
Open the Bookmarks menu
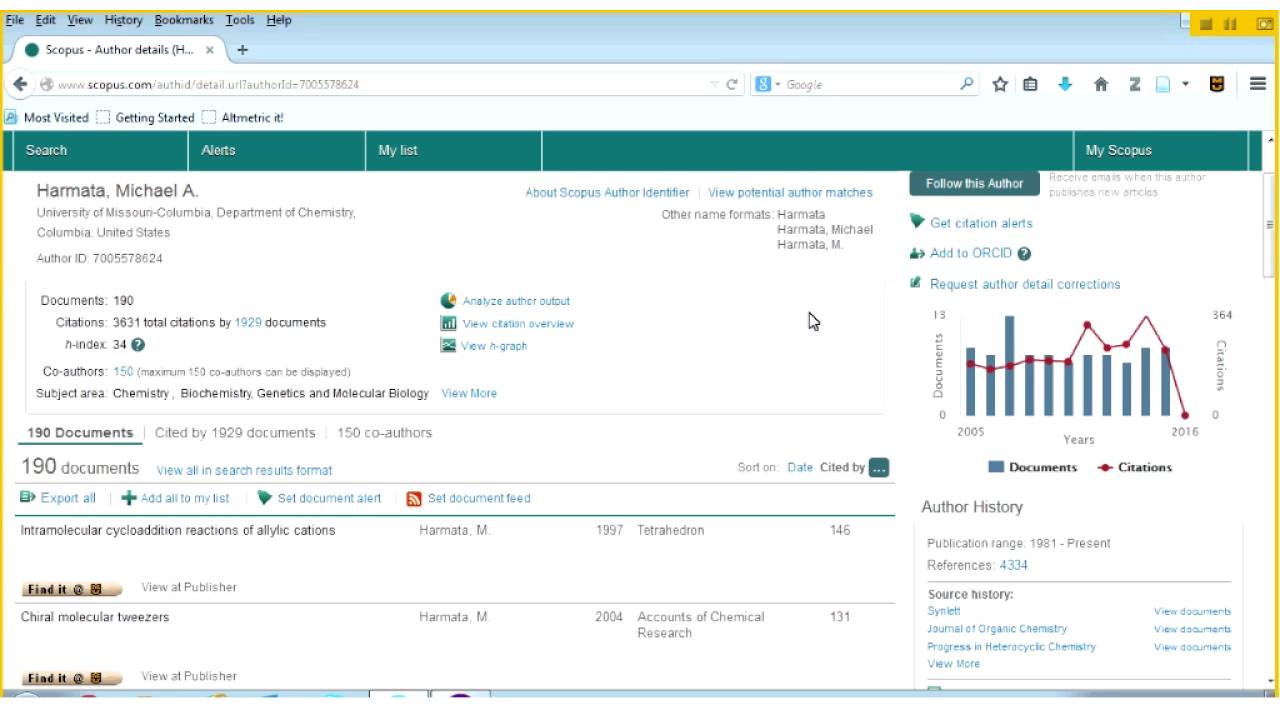[x=186, y=20]
